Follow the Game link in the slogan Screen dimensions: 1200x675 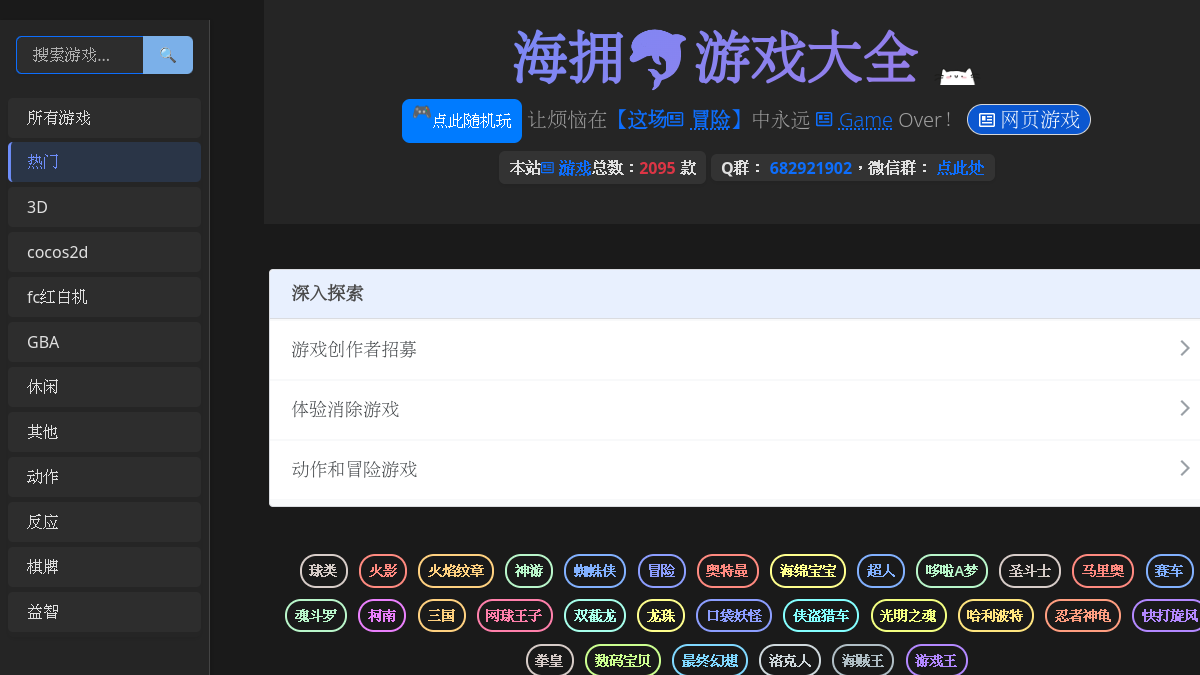pyautogui.click(x=865, y=120)
